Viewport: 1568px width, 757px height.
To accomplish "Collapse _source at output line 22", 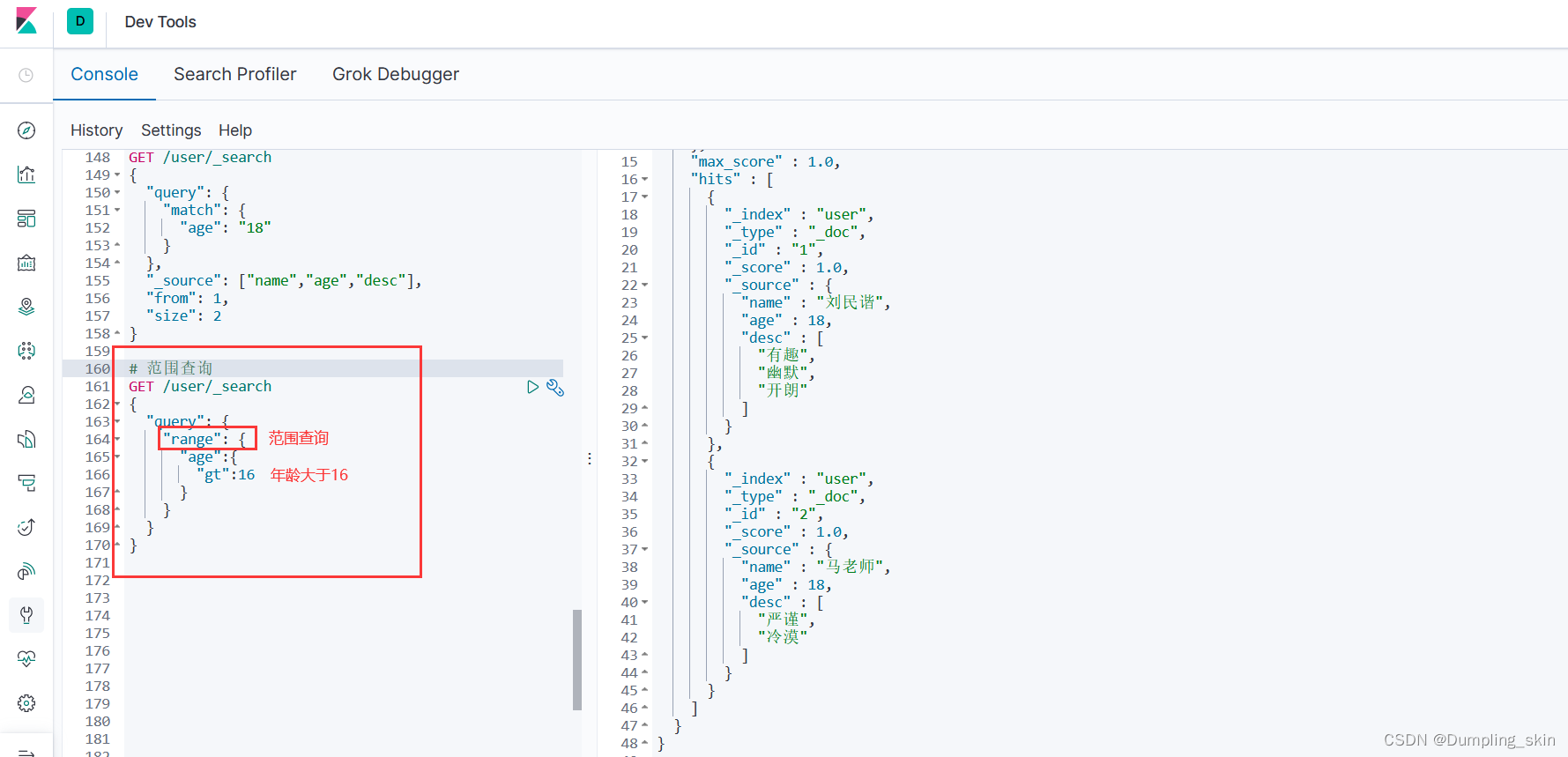I will coord(644,285).
